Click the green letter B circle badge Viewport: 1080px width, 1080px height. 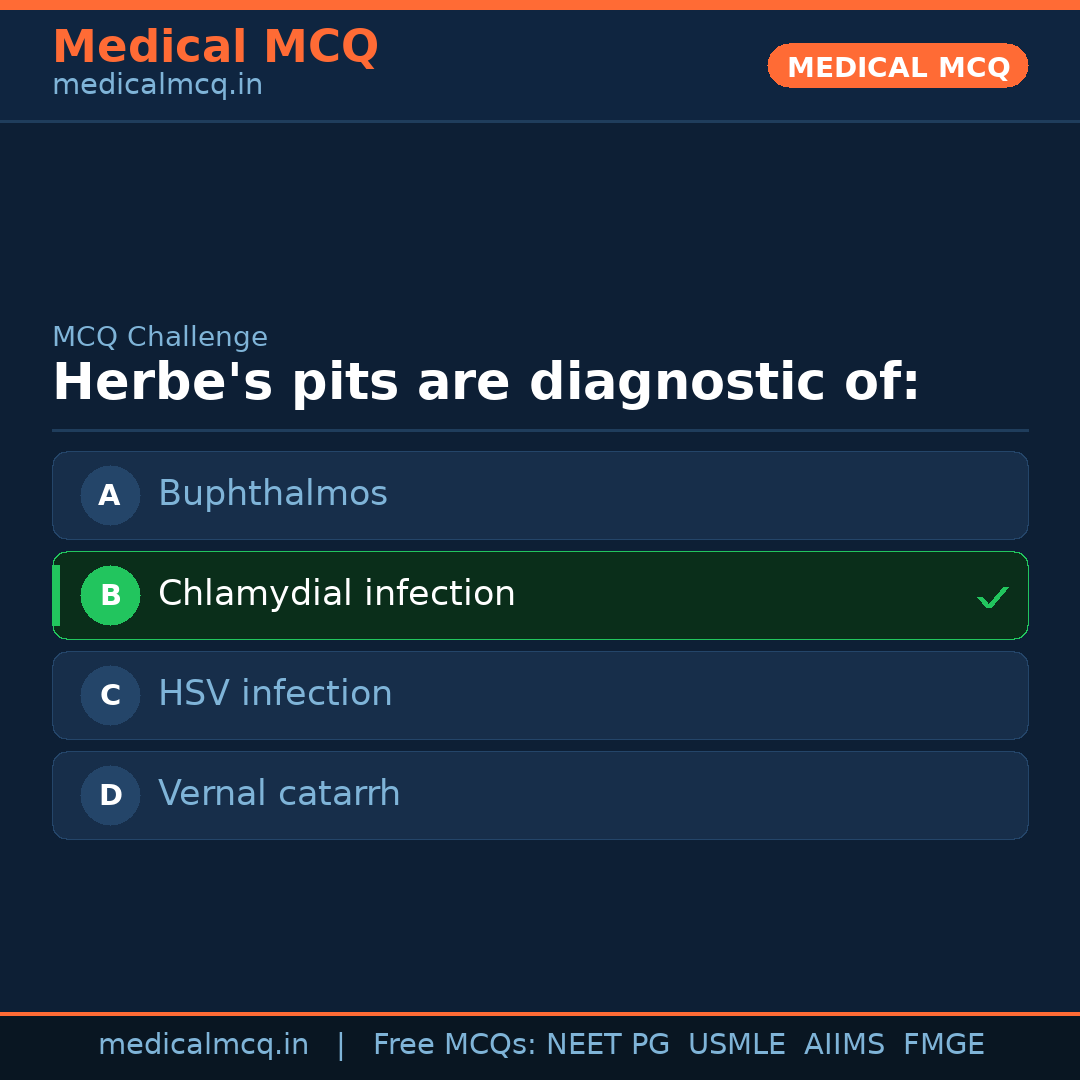tap(110, 595)
